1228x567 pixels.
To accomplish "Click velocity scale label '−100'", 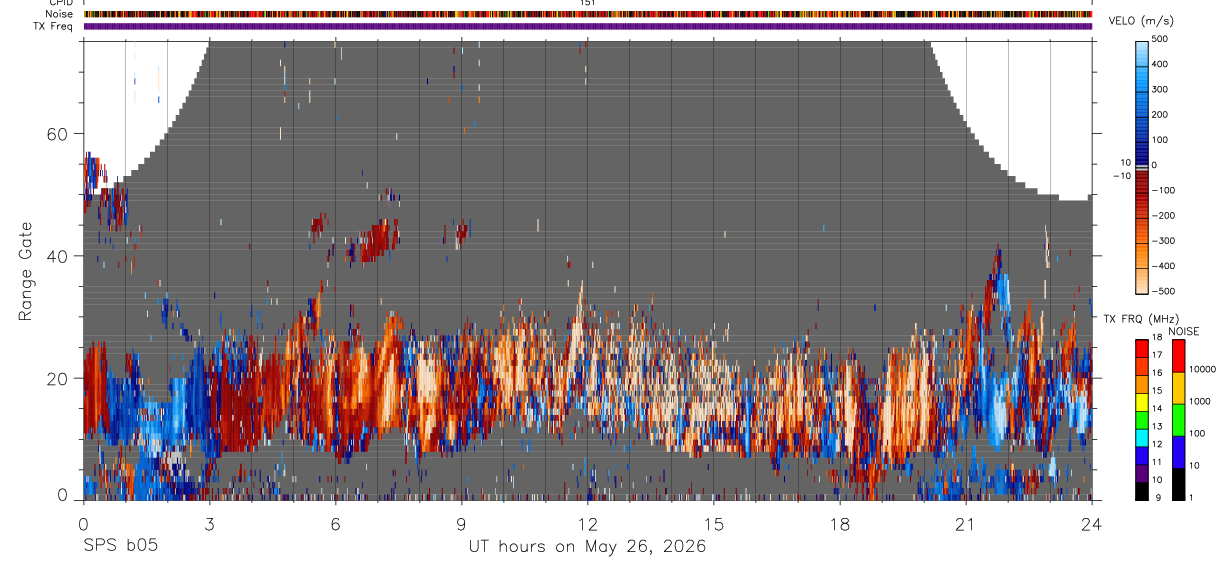I will pyautogui.click(x=1162, y=190).
